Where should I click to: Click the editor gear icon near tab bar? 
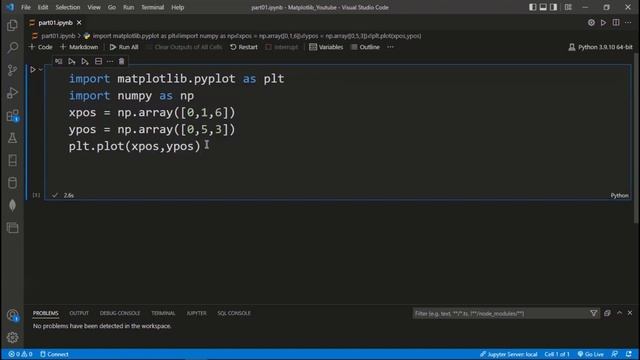591,23
